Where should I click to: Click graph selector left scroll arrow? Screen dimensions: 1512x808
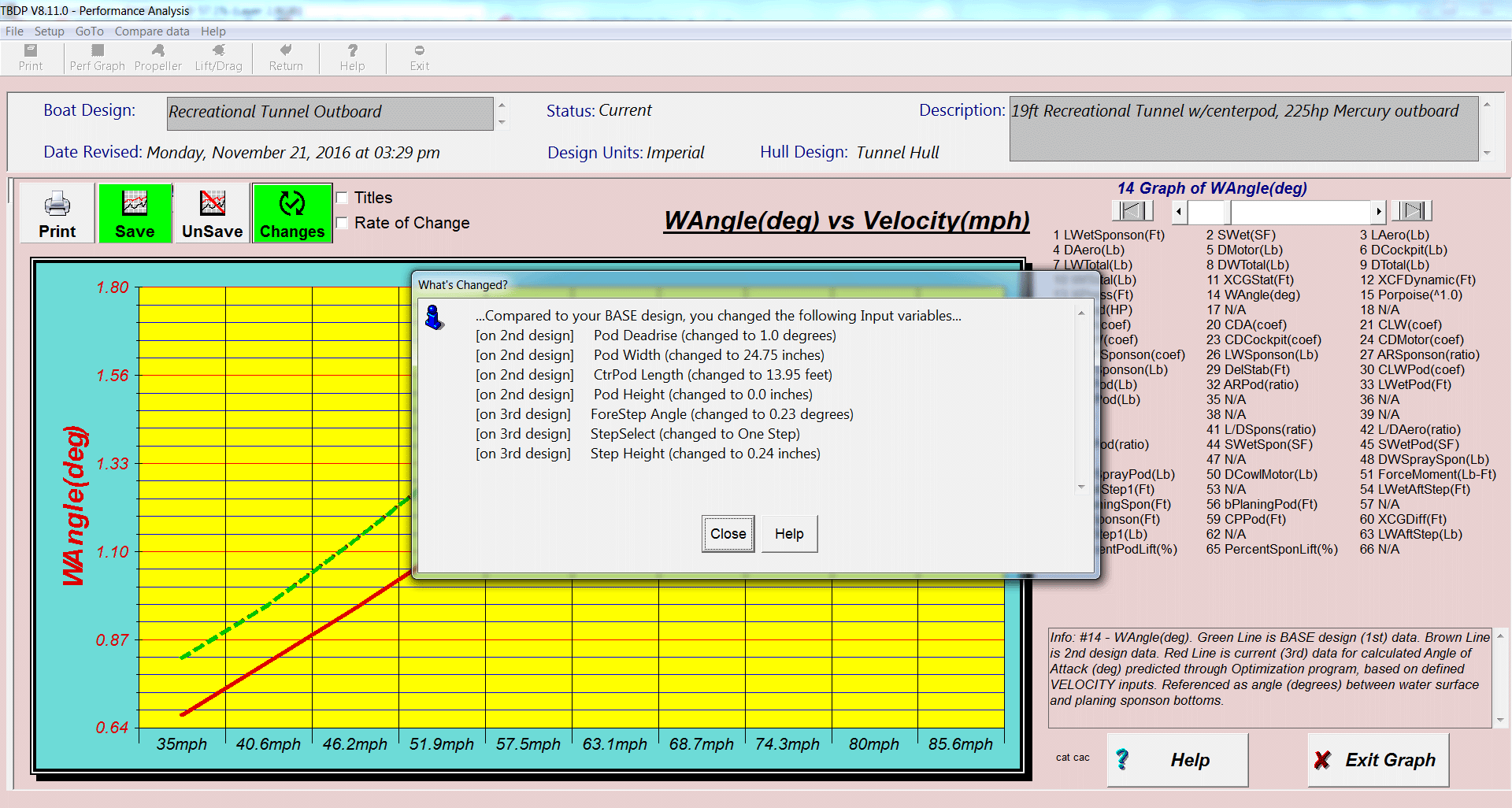pyautogui.click(x=1179, y=211)
